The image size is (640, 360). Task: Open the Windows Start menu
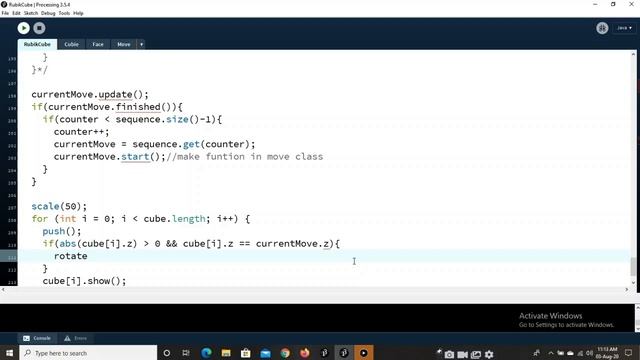pyautogui.click(x=9, y=353)
